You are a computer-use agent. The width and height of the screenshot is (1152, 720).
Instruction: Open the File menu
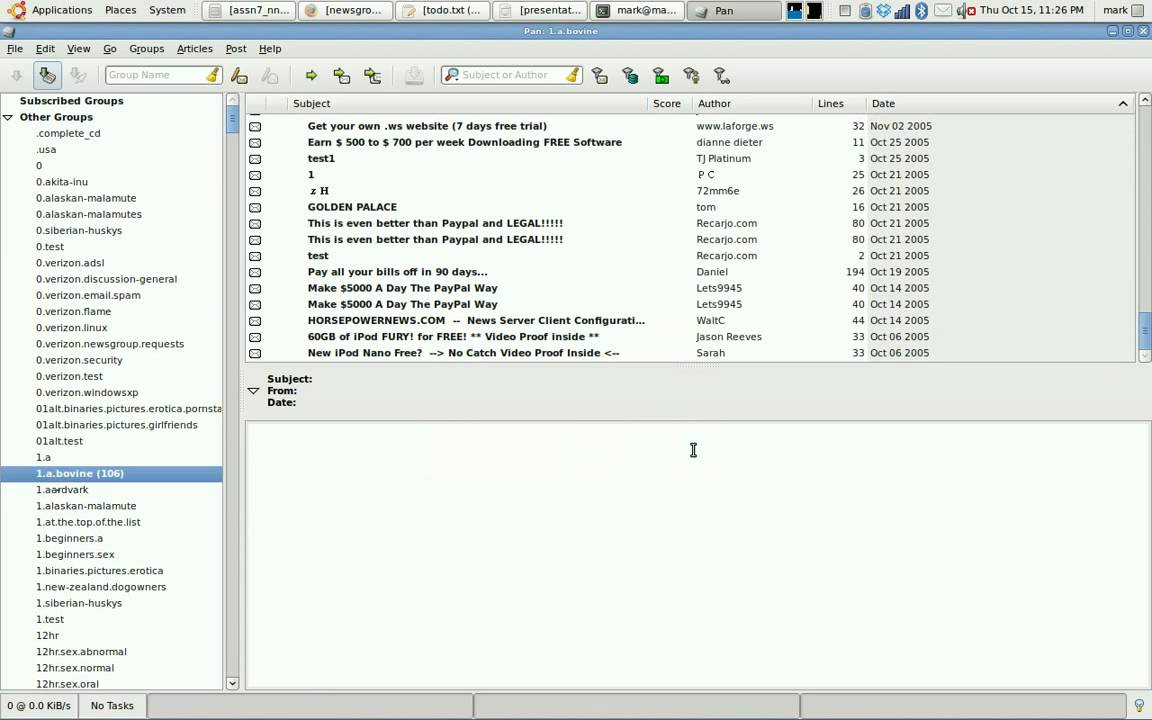[x=15, y=48]
